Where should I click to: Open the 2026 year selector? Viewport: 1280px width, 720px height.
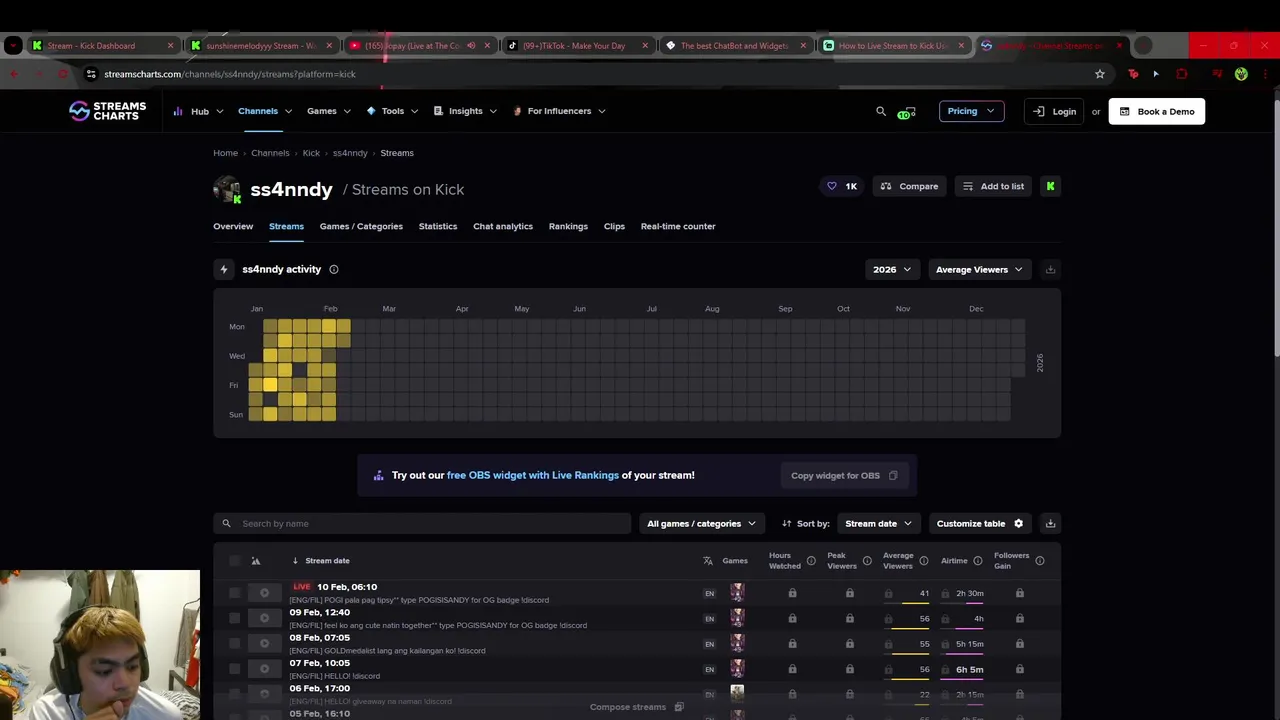pos(892,269)
